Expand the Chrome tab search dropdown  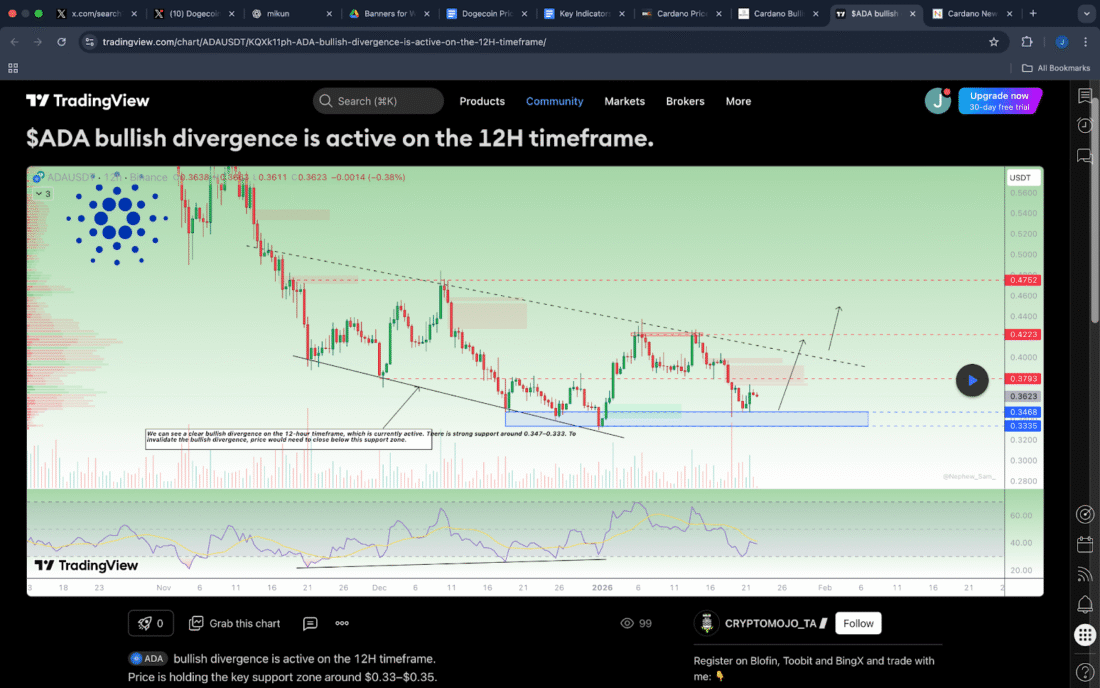[1086, 14]
